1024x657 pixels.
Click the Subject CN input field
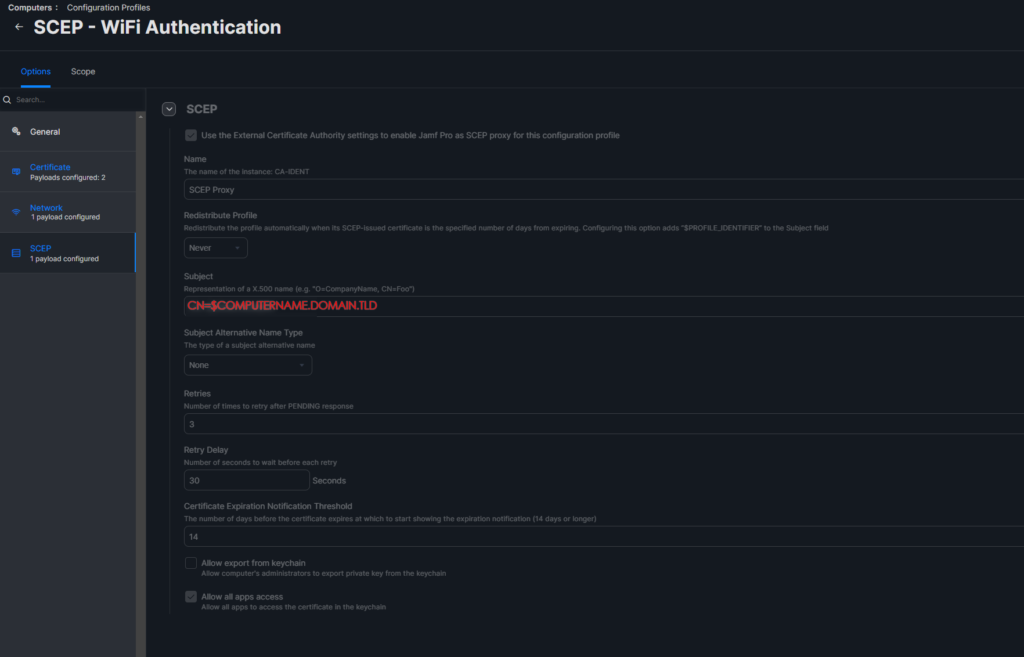603,306
